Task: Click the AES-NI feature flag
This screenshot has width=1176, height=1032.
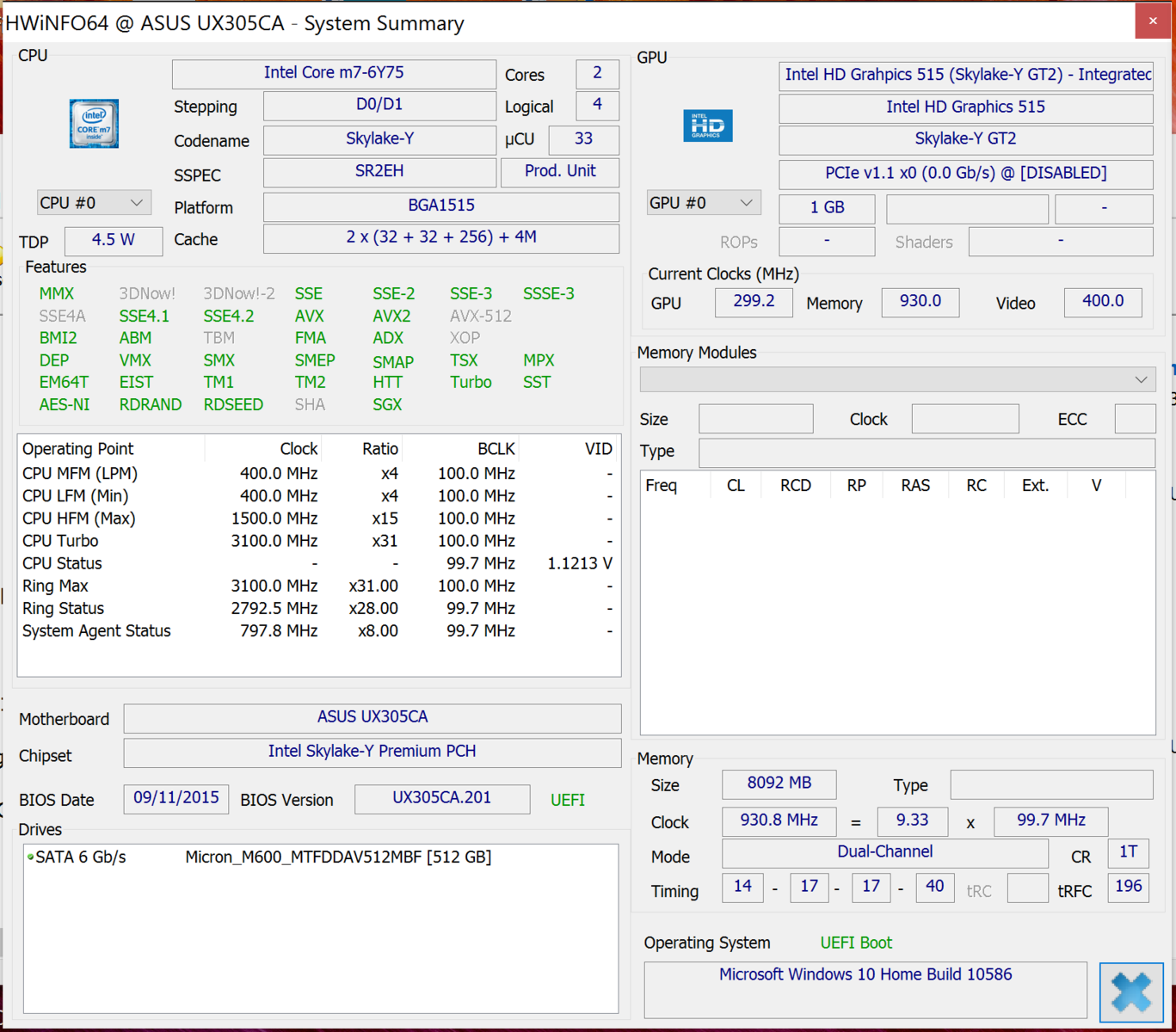Action: (65, 405)
